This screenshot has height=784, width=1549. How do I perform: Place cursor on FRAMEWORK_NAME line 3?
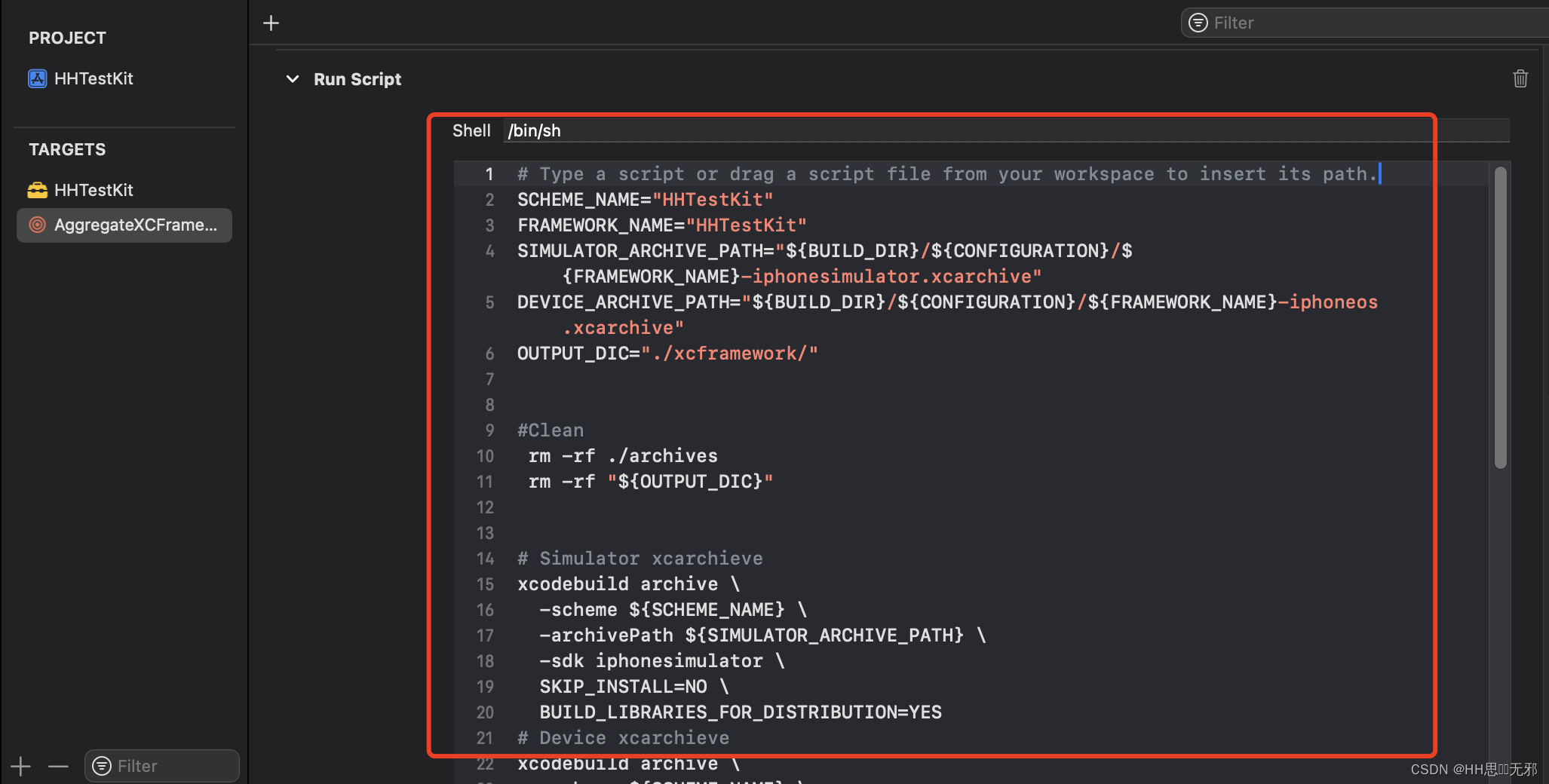pyautogui.click(x=661, y=225)
